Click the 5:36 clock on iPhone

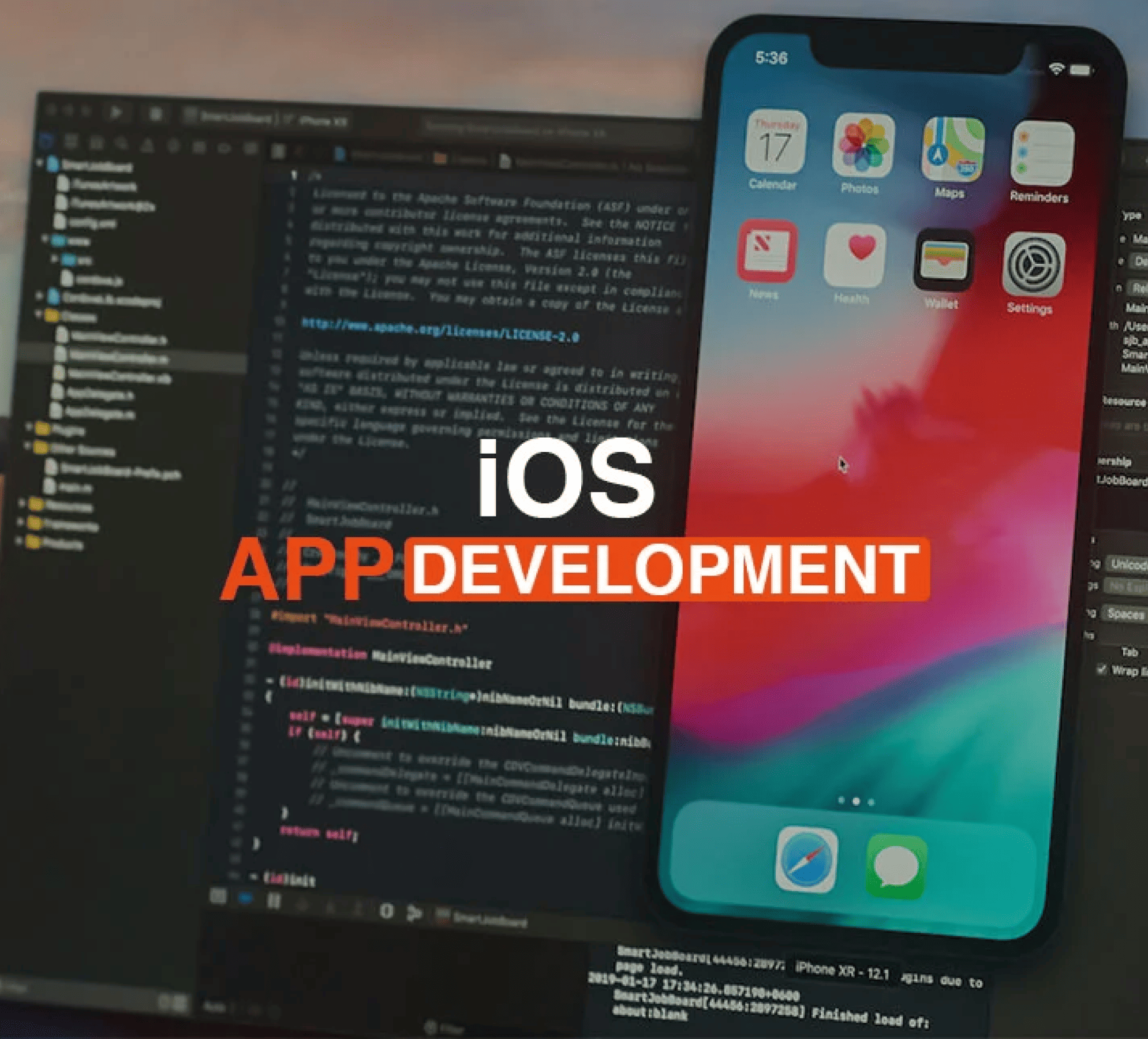[772, 57]
